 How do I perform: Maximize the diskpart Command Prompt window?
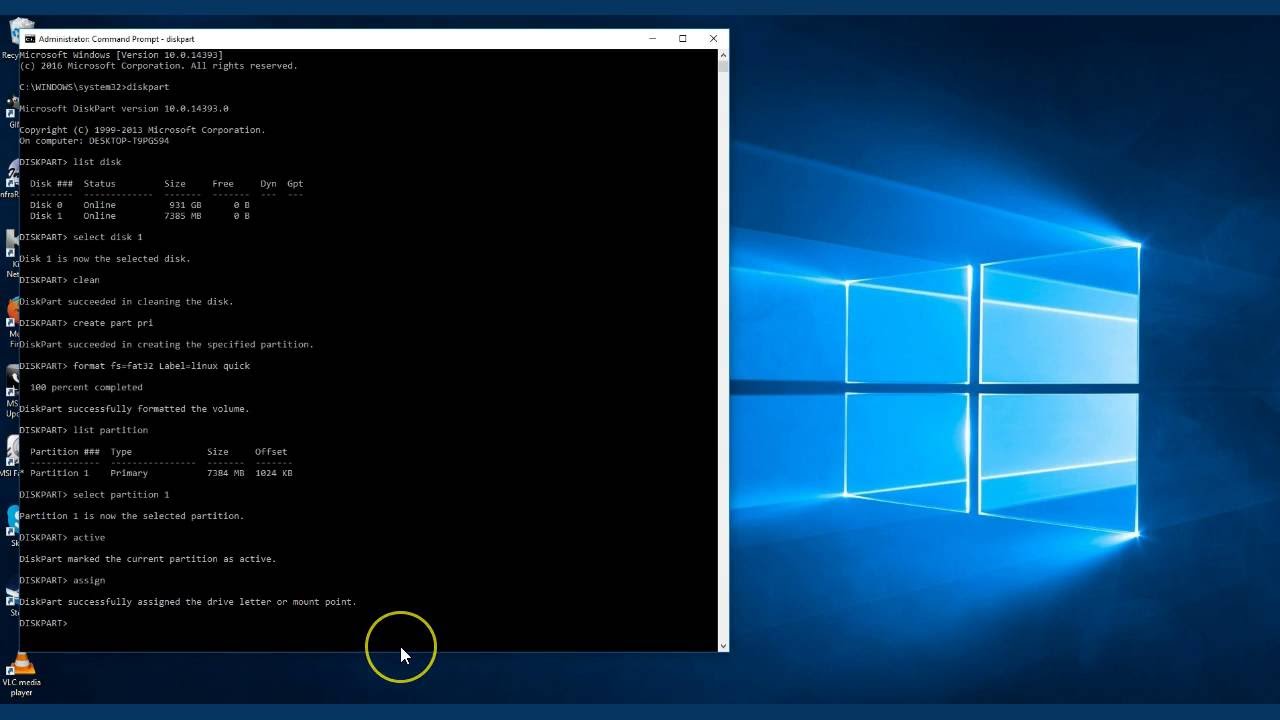[683, 39]
